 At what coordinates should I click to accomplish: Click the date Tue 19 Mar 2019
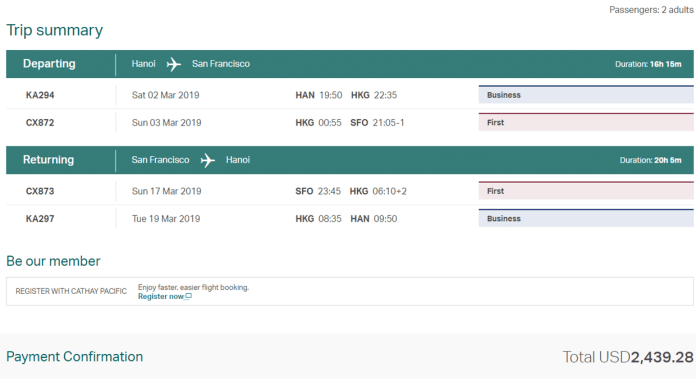(166, 219)
